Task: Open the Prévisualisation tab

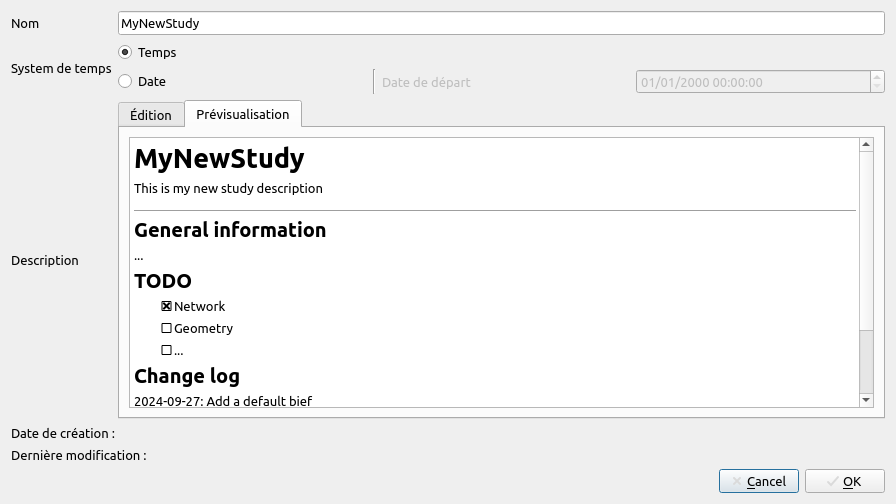Action: [x=243, y=114]
